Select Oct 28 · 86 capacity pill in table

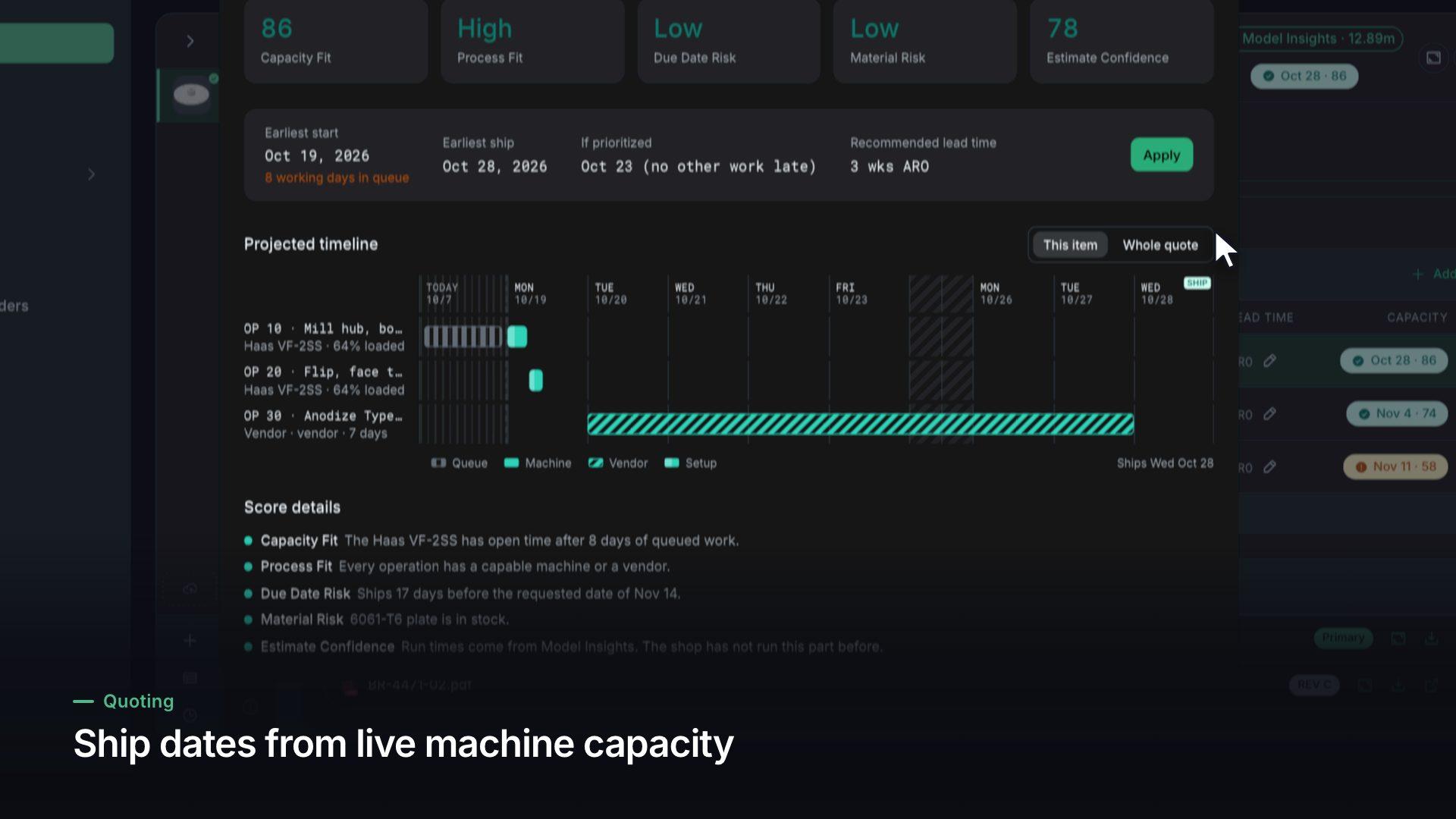pos(1394,361)
